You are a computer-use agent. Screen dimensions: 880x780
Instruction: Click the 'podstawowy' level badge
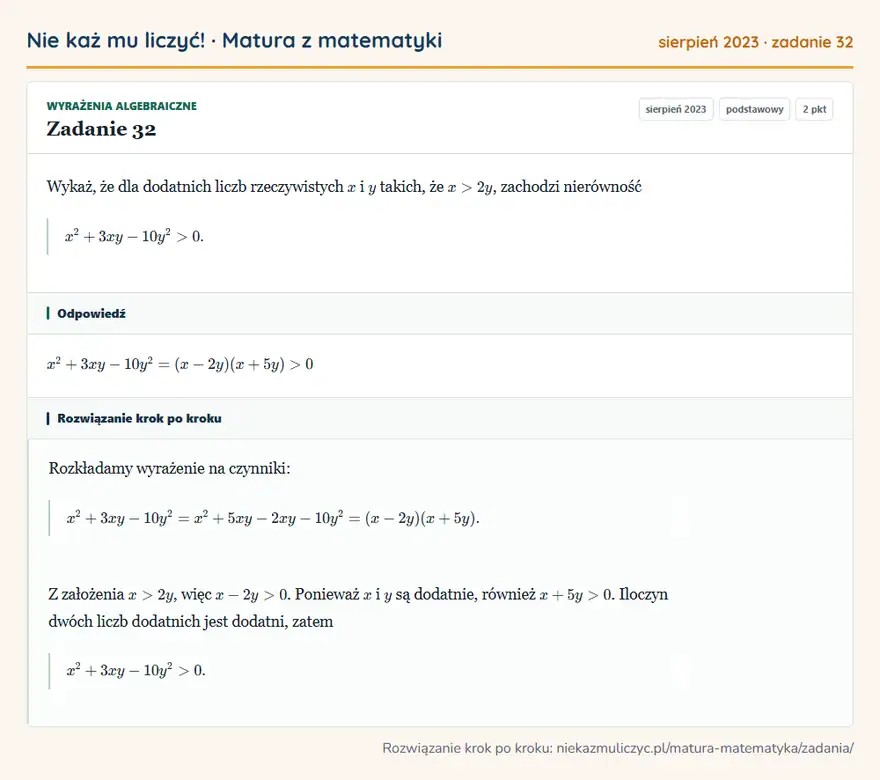[x=754, y=109]
